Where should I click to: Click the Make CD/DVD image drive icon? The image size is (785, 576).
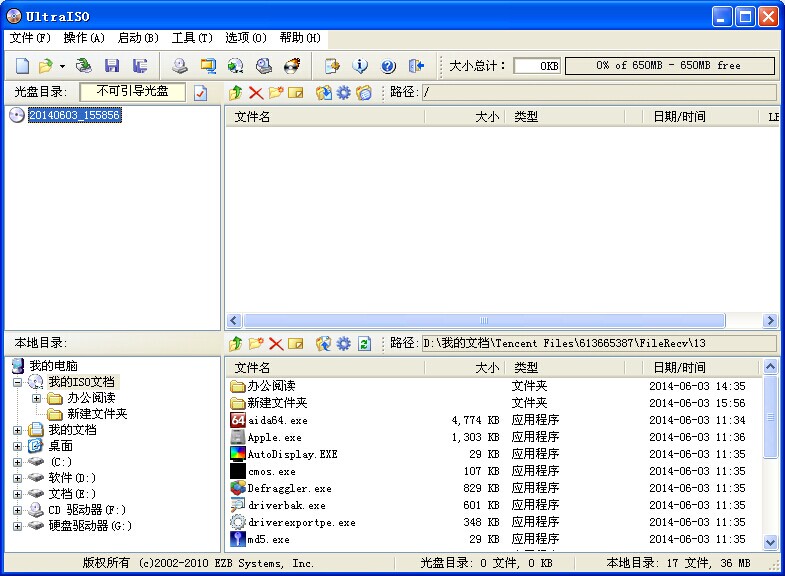[x=180, y=66]
